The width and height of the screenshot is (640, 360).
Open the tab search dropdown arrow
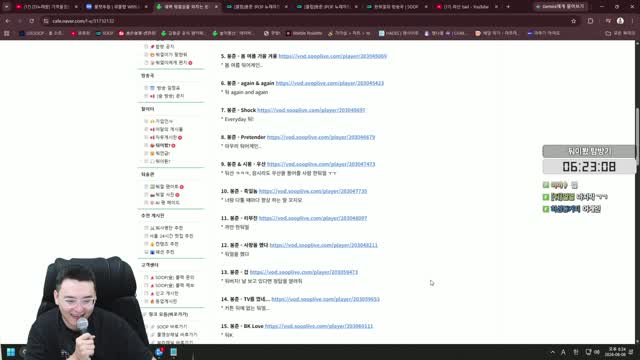[x=6, y=7]
